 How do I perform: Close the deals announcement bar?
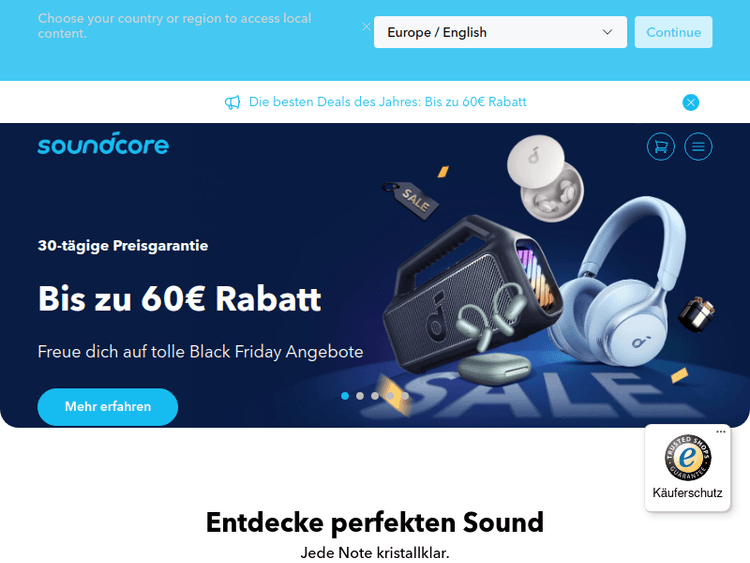tap(690, 102)
